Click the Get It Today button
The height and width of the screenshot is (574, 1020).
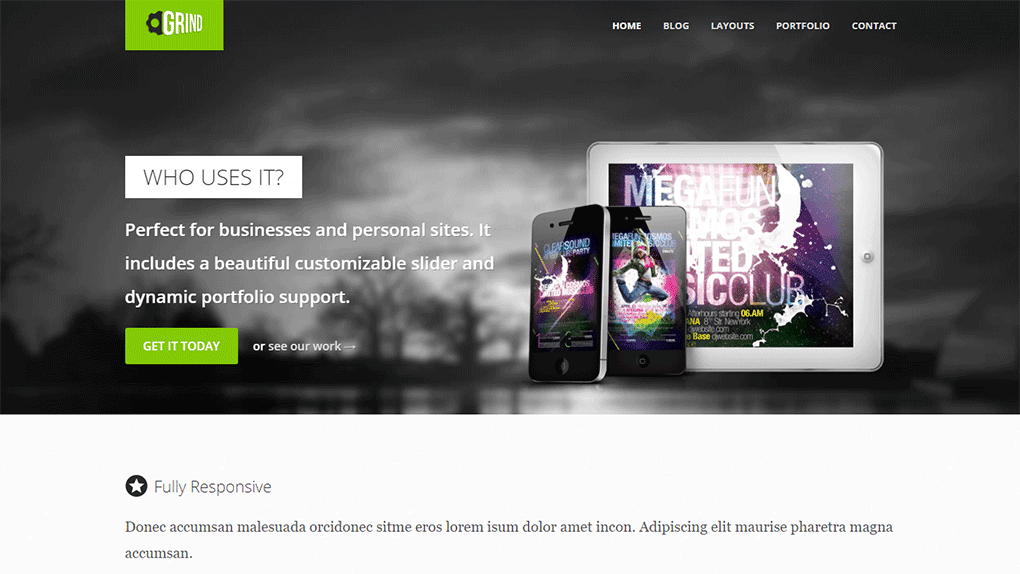[181, 346]
